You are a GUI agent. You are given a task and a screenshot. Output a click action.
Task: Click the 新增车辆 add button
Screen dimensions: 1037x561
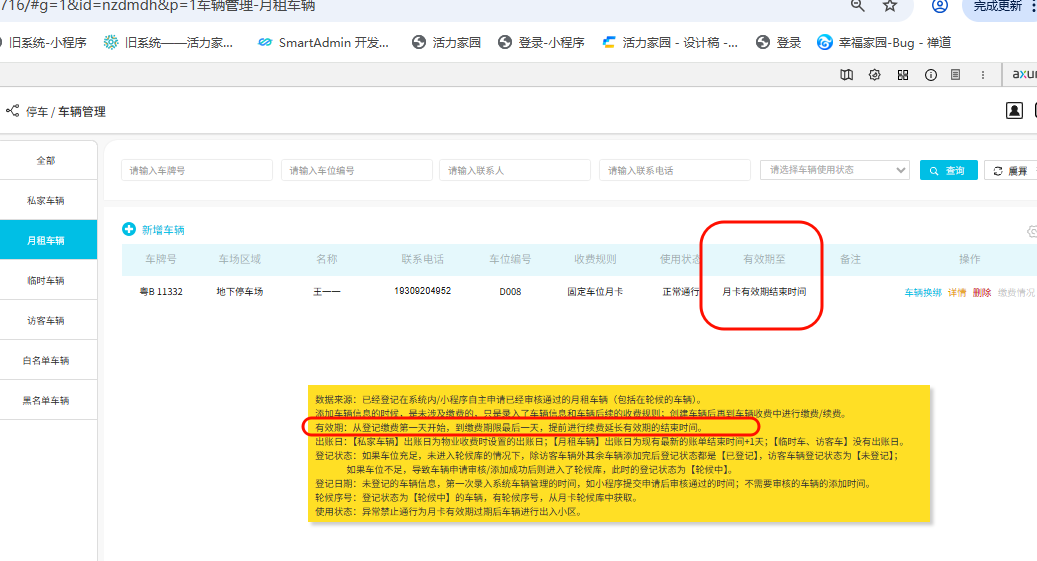point(153,230)
